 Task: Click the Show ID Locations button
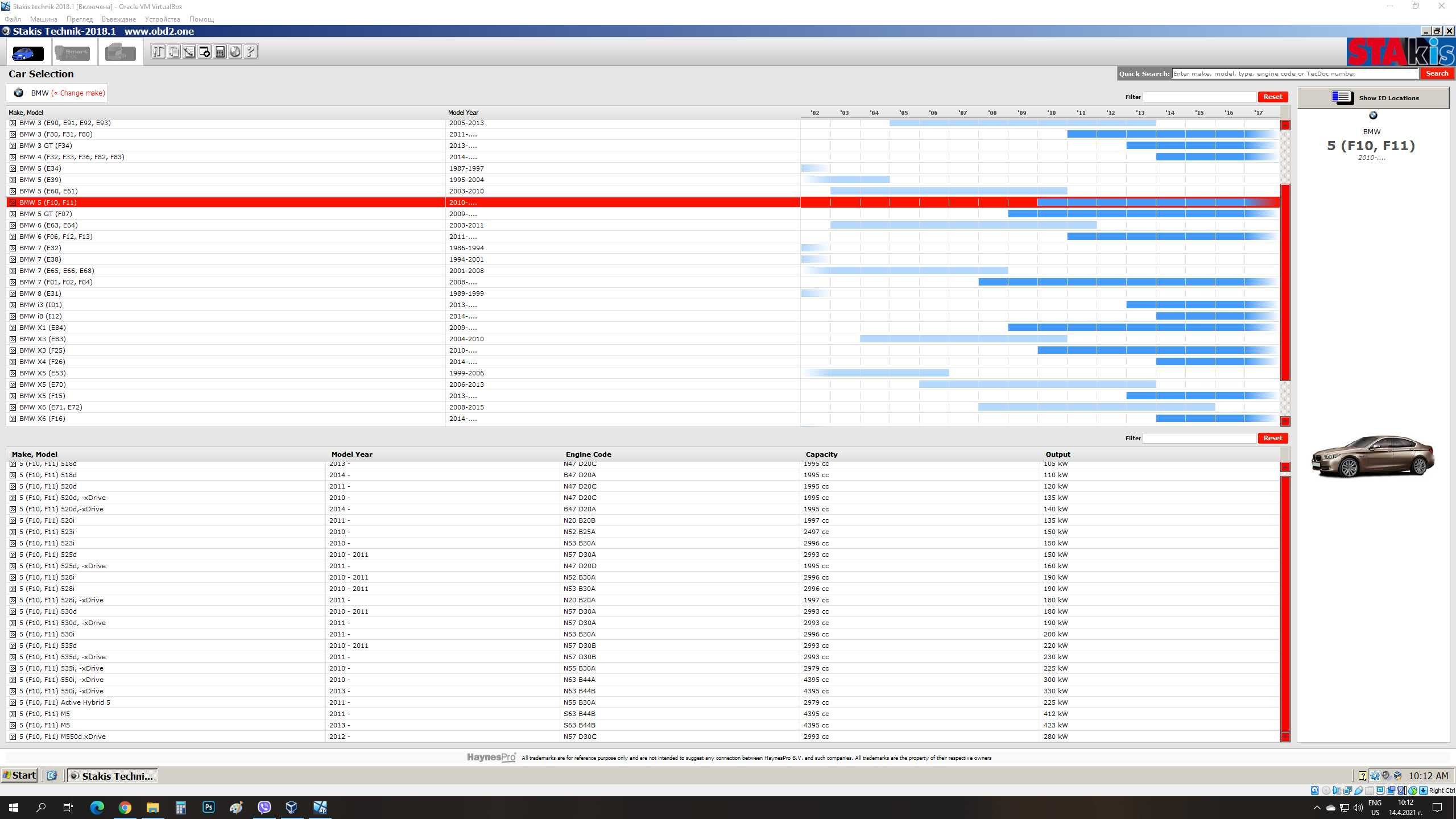(1374, 98)
